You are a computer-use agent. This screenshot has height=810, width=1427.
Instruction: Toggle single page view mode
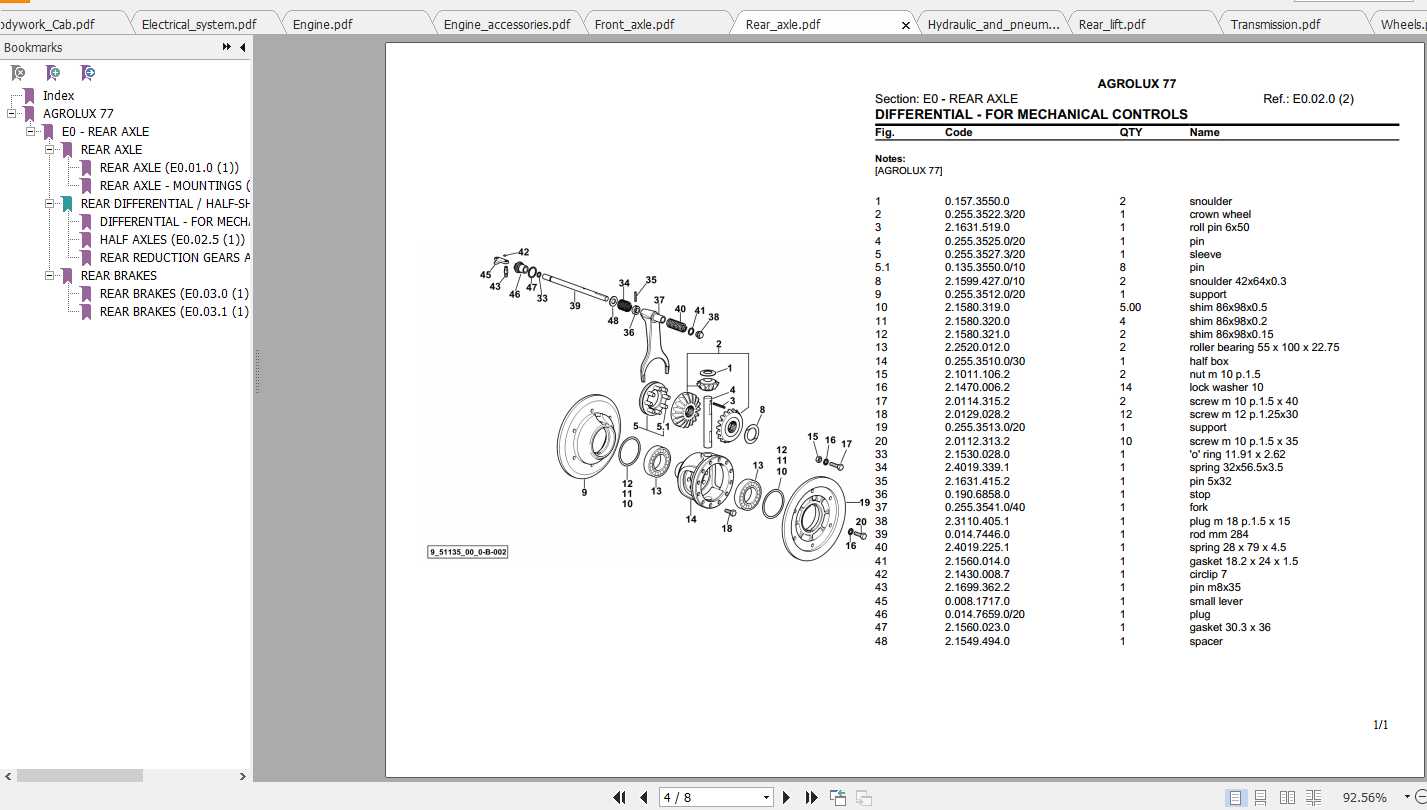tap(1236, 797)
